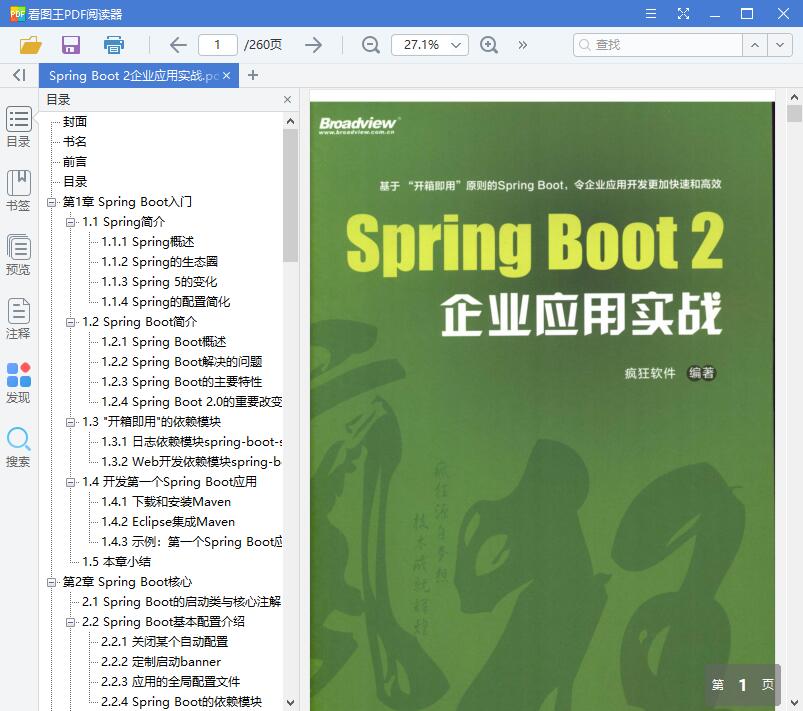Find previous search result arrow
This screenshot has width=803, height=711.
(754, 45)
